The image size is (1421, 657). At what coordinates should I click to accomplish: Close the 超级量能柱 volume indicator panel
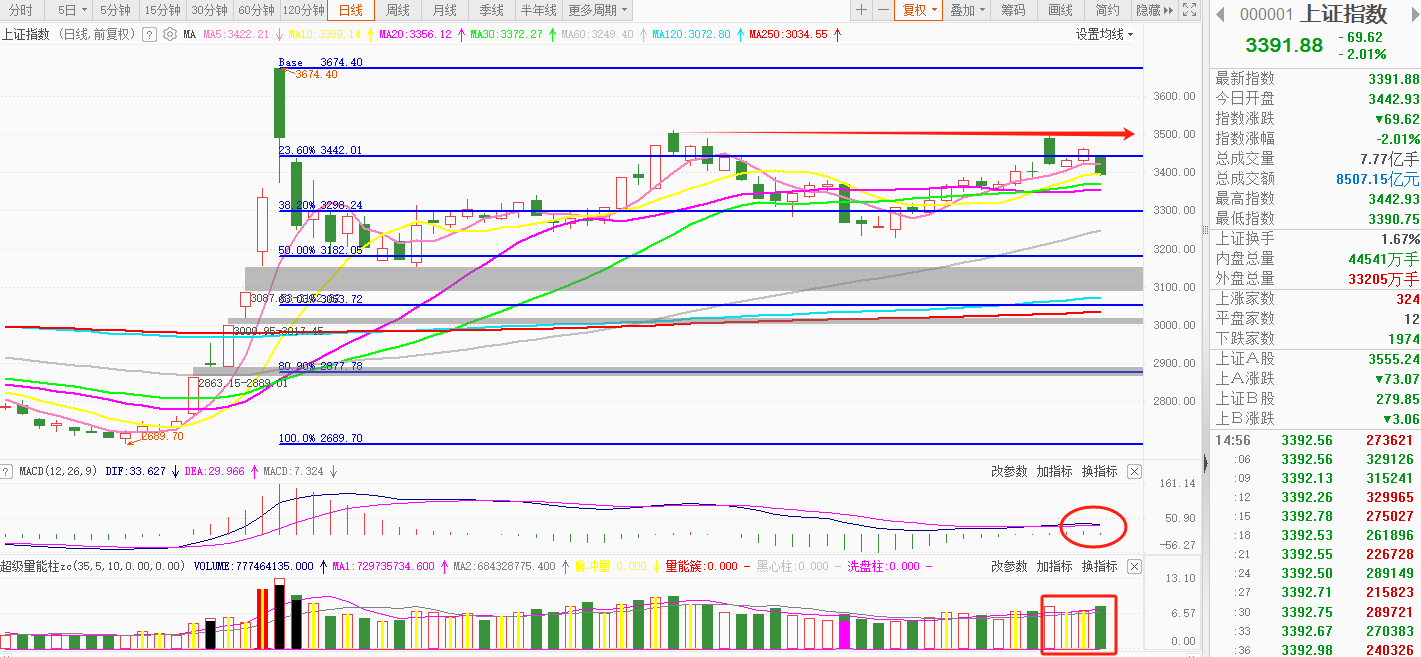[1134, 566]
